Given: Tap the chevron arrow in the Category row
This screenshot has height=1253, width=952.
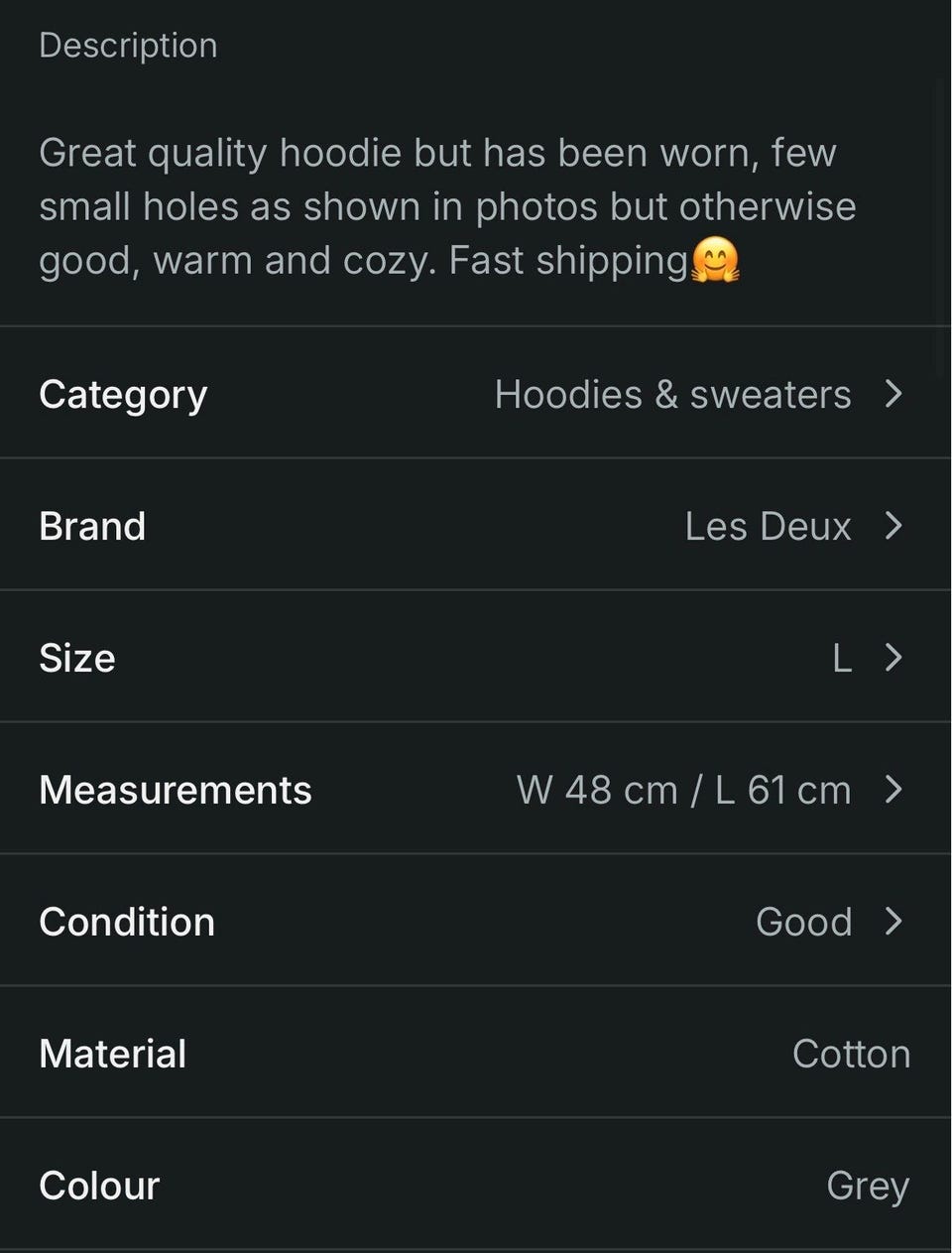Looking at the screenshot, I should tap(893, 394).
